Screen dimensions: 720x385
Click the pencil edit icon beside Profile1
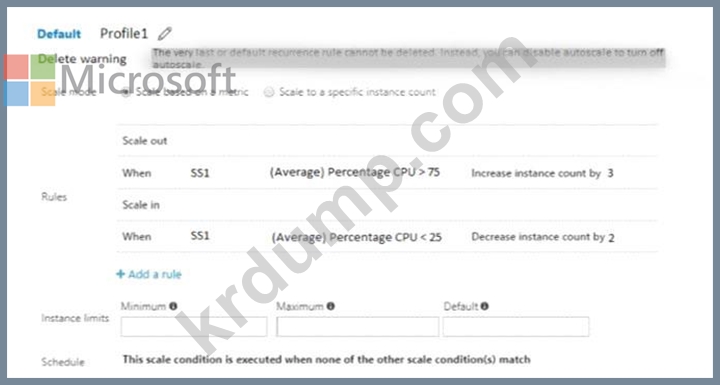click(x=165, y=34)
